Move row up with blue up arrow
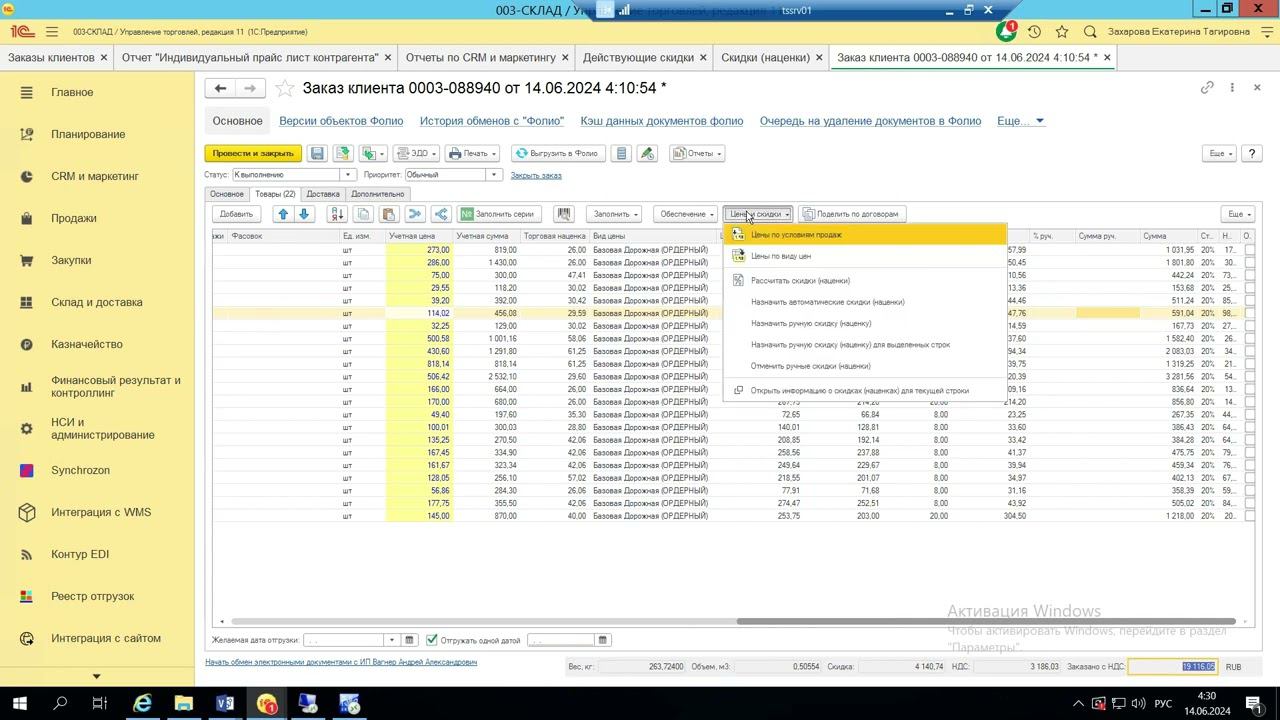This screenshot has width=1280, height=720. point(283,214)
